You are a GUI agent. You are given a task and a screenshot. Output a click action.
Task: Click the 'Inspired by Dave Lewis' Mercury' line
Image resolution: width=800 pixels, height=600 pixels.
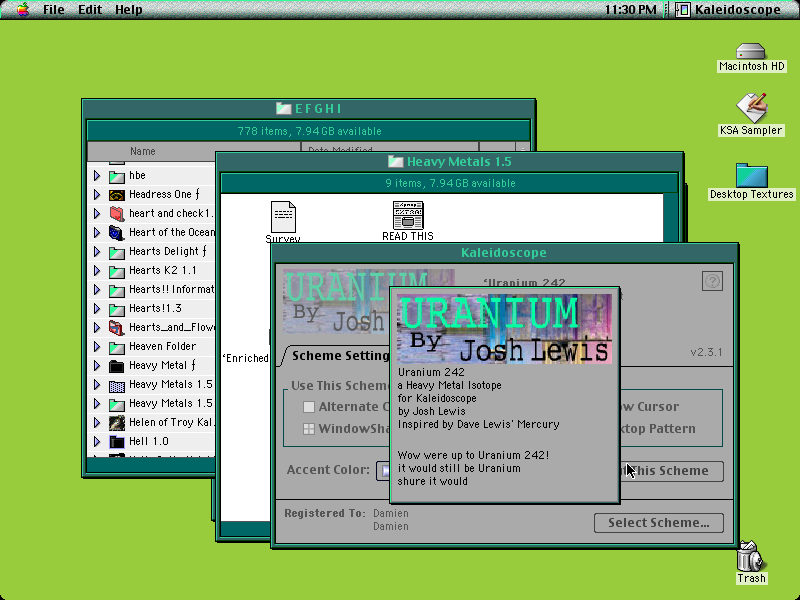click(x=479, y=424)
